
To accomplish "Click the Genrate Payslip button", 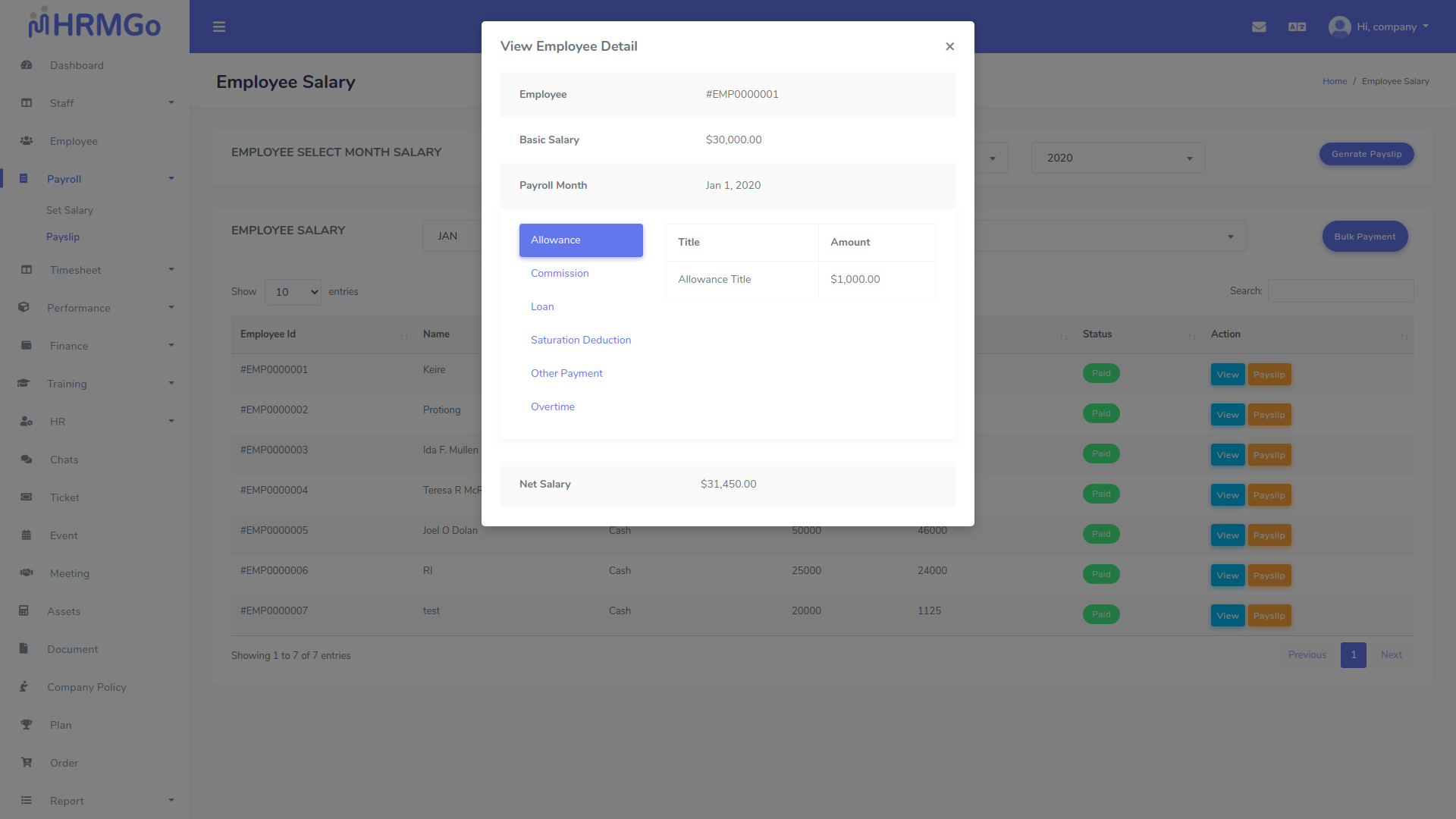I will pos(1367,154).
